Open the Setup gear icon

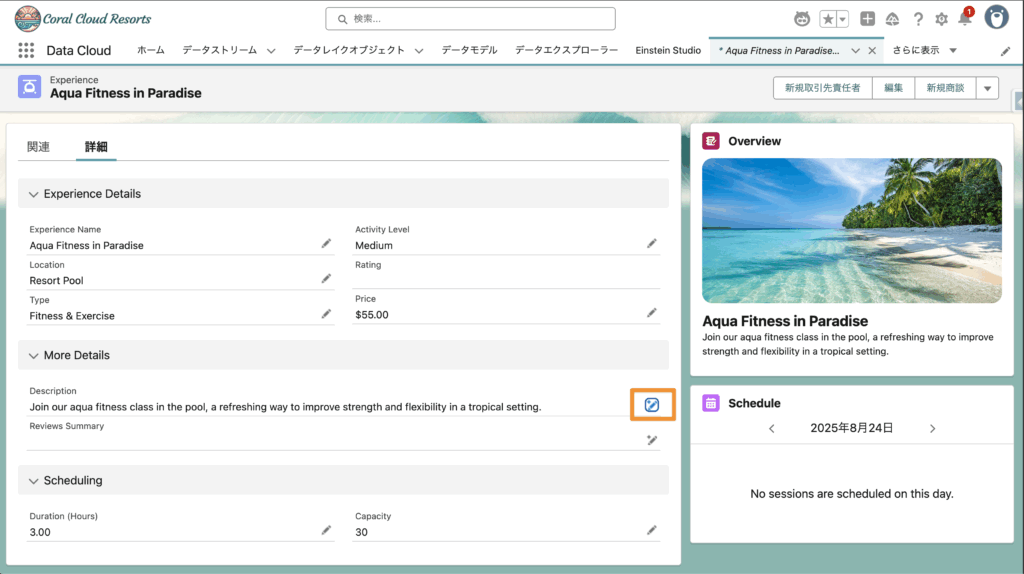(x=941, y=19)
